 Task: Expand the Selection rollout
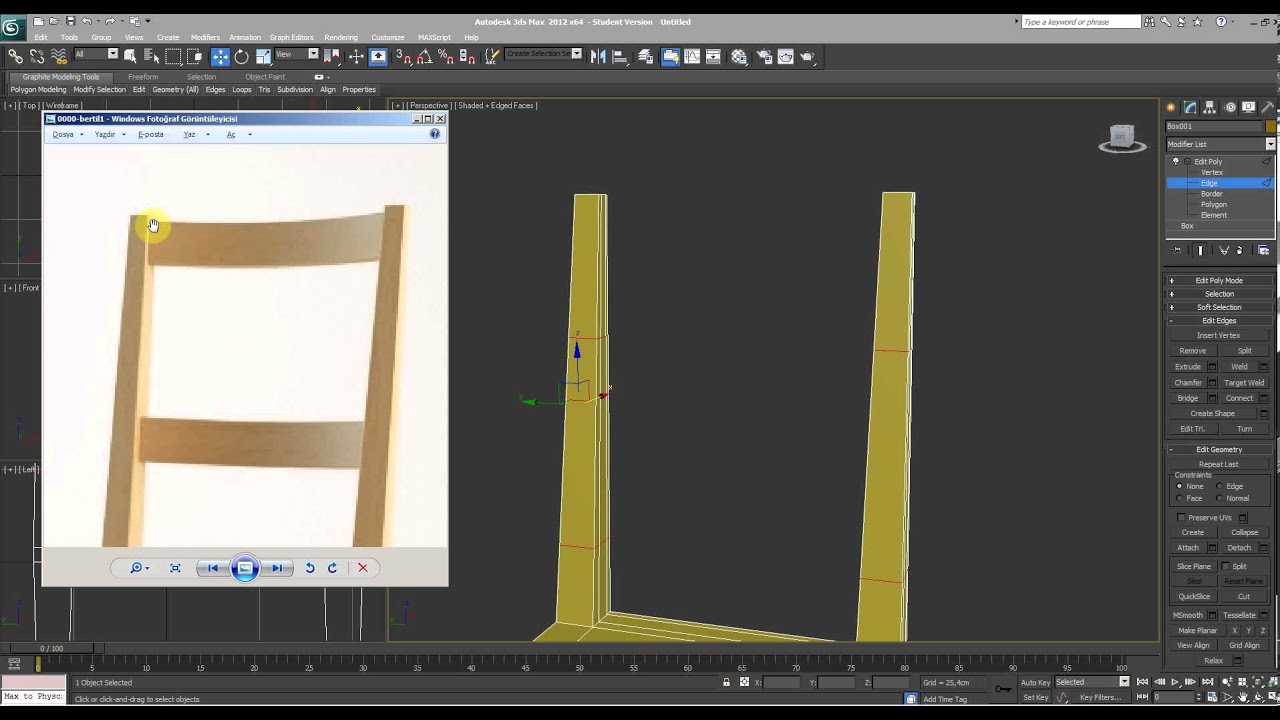coord(1219,294)
